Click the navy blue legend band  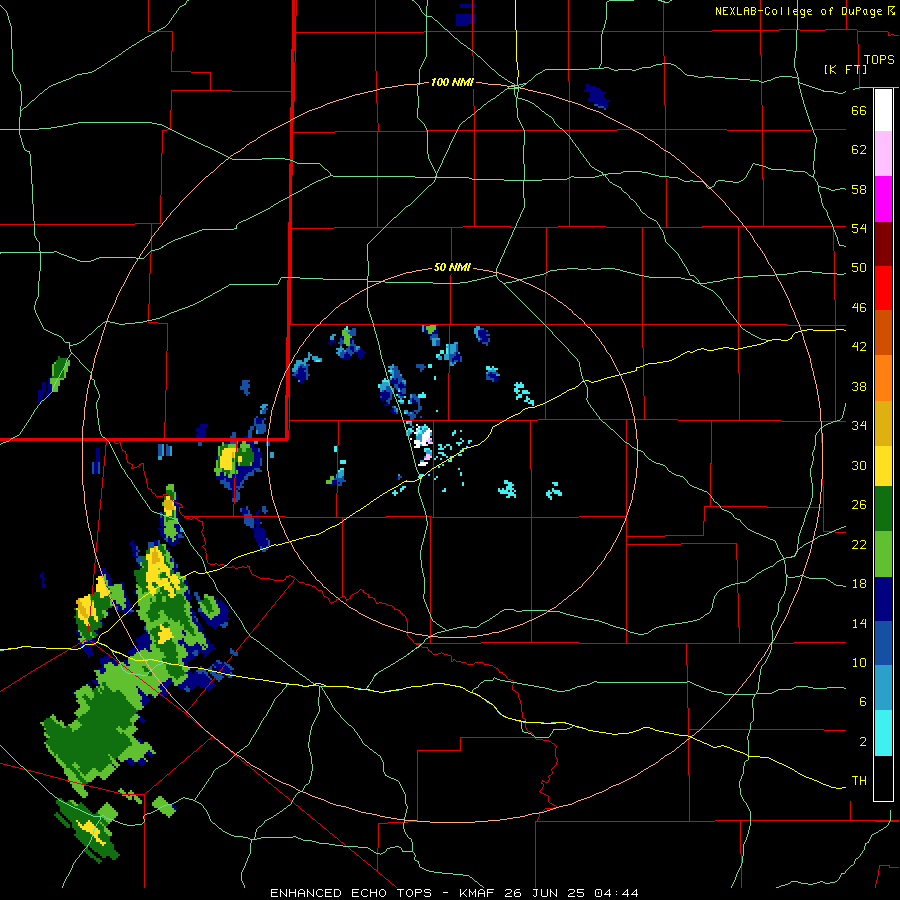click(883, 599)
